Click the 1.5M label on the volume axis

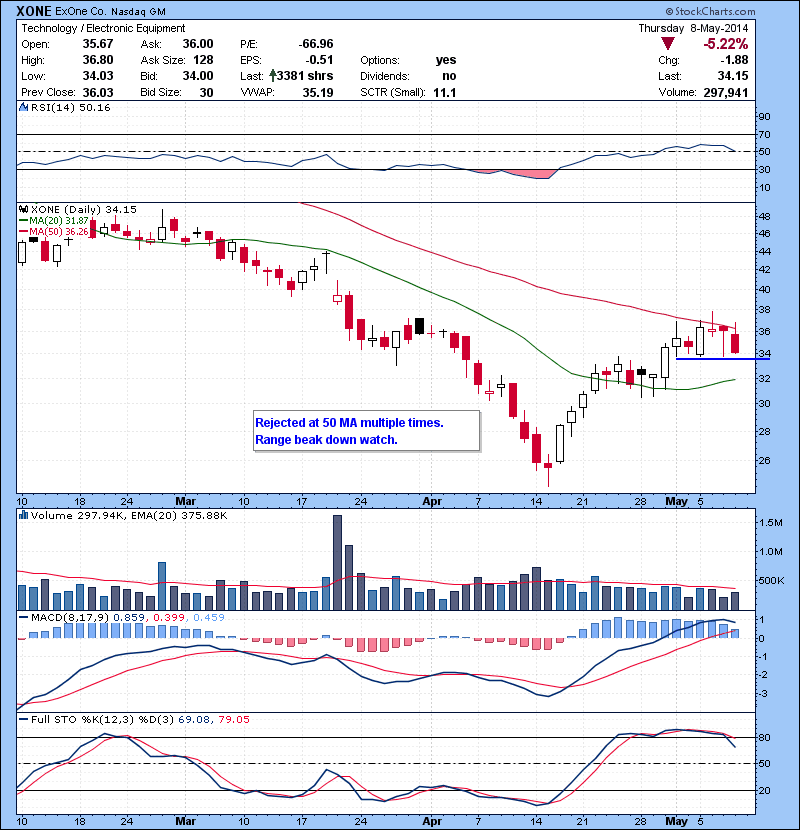pos(771,522)
